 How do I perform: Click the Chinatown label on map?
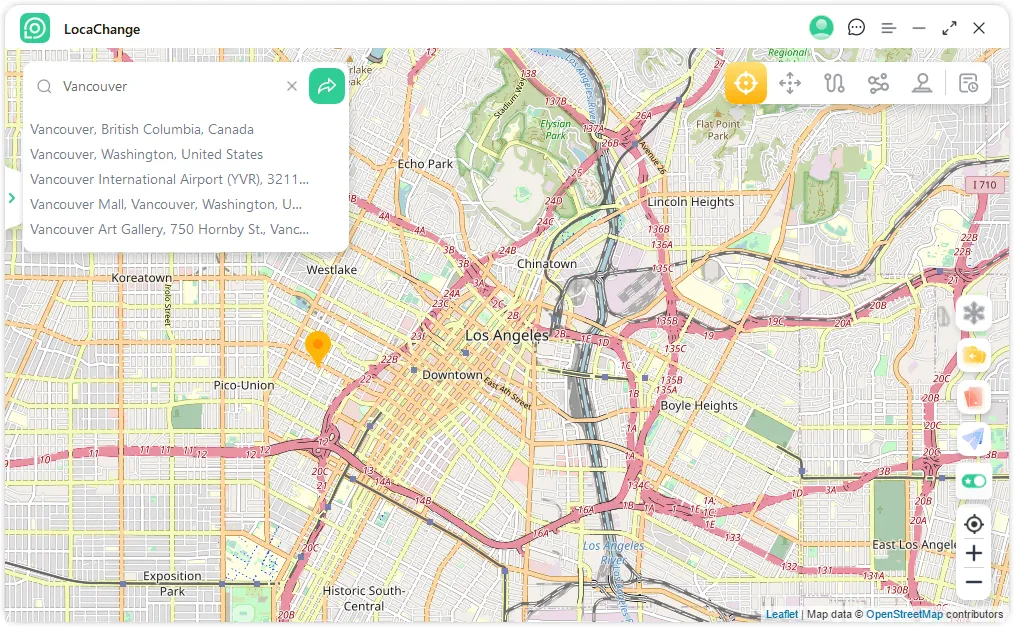546,264
